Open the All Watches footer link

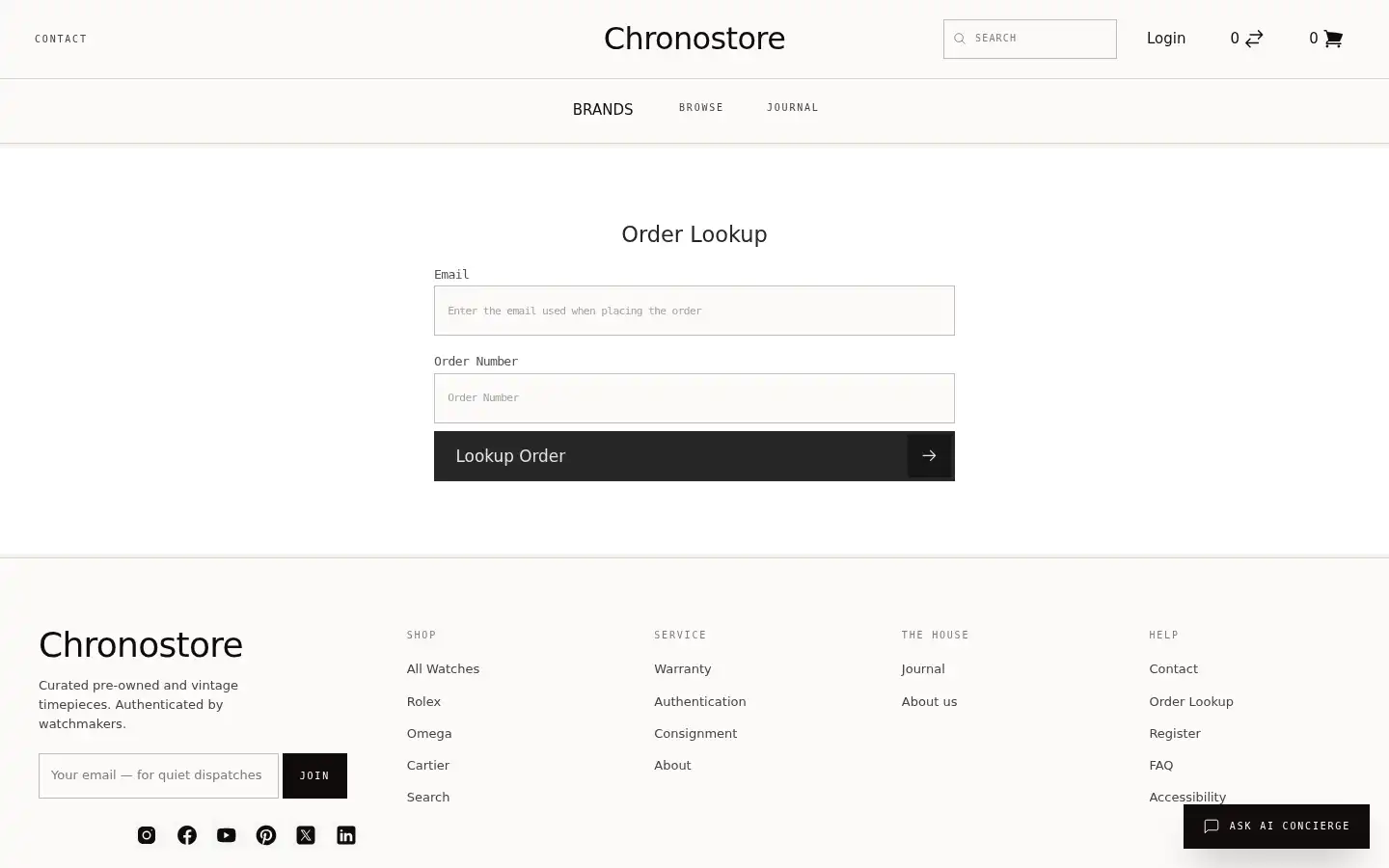click(443, 669)
